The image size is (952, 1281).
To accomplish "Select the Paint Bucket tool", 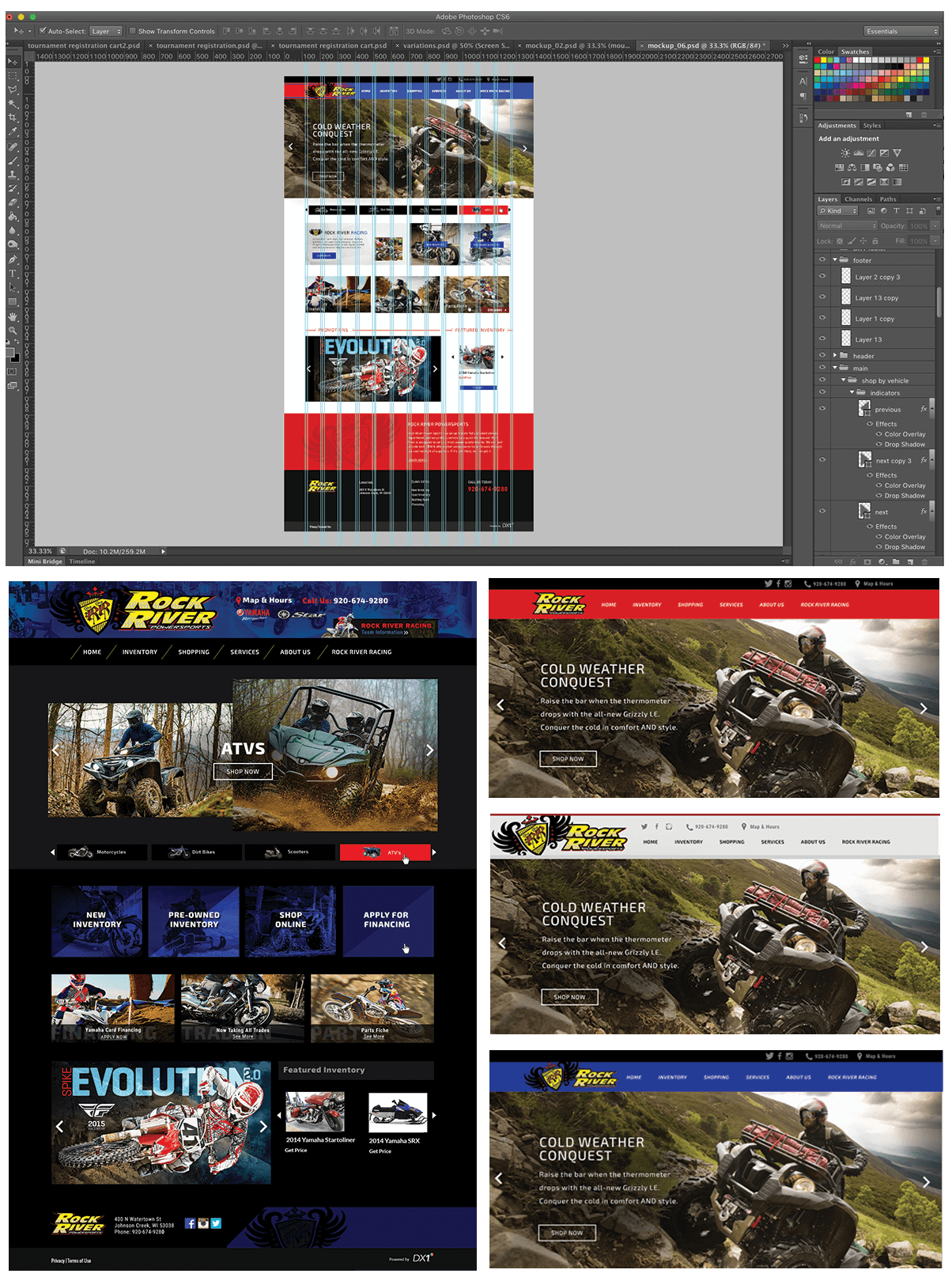I will pyautogui.click(x=13, y=217).
